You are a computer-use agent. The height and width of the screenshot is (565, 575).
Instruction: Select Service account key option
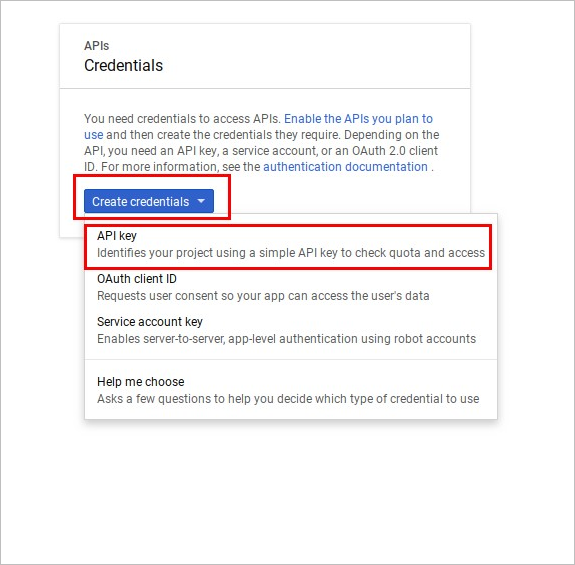point(291,330)
